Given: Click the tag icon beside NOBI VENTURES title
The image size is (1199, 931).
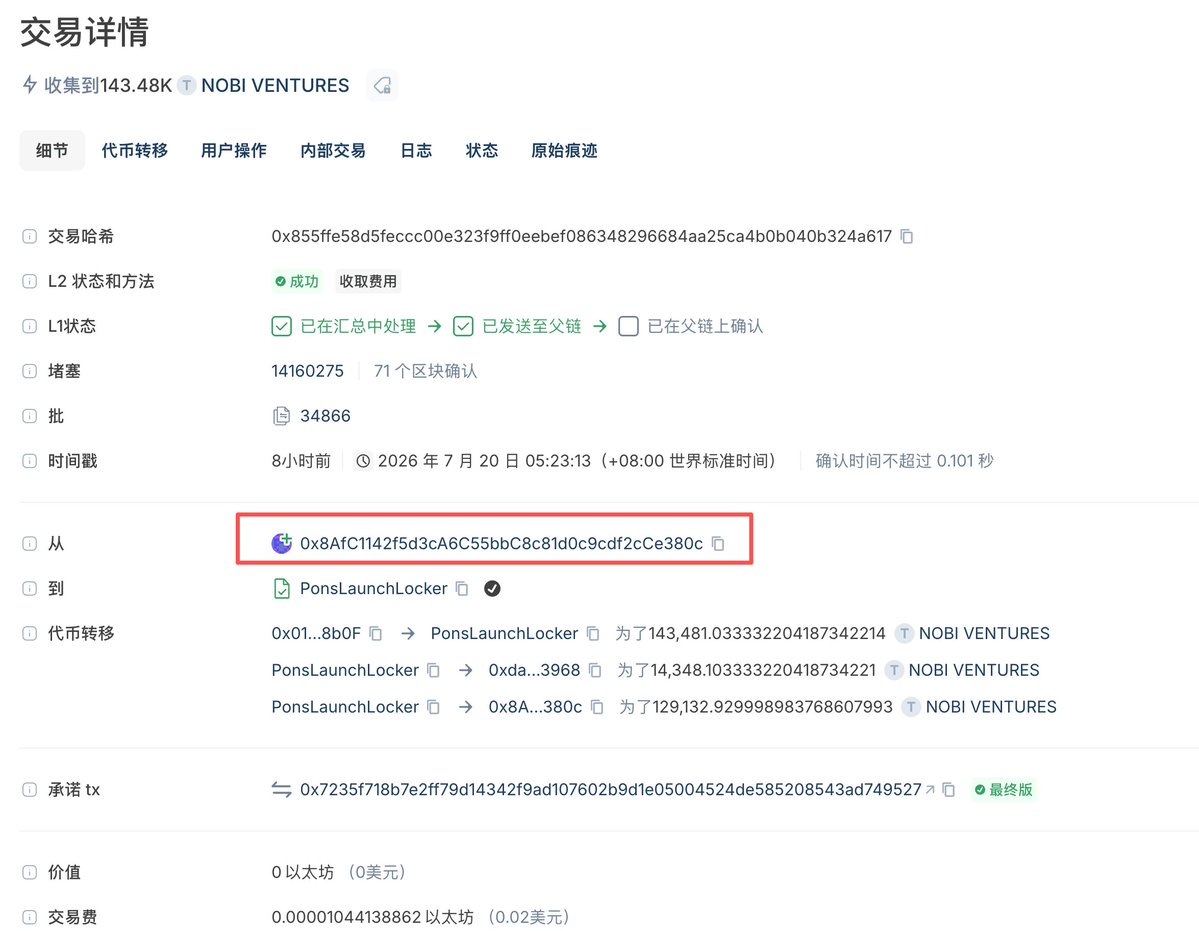Looking at the screenshot, I should [382, 86].
